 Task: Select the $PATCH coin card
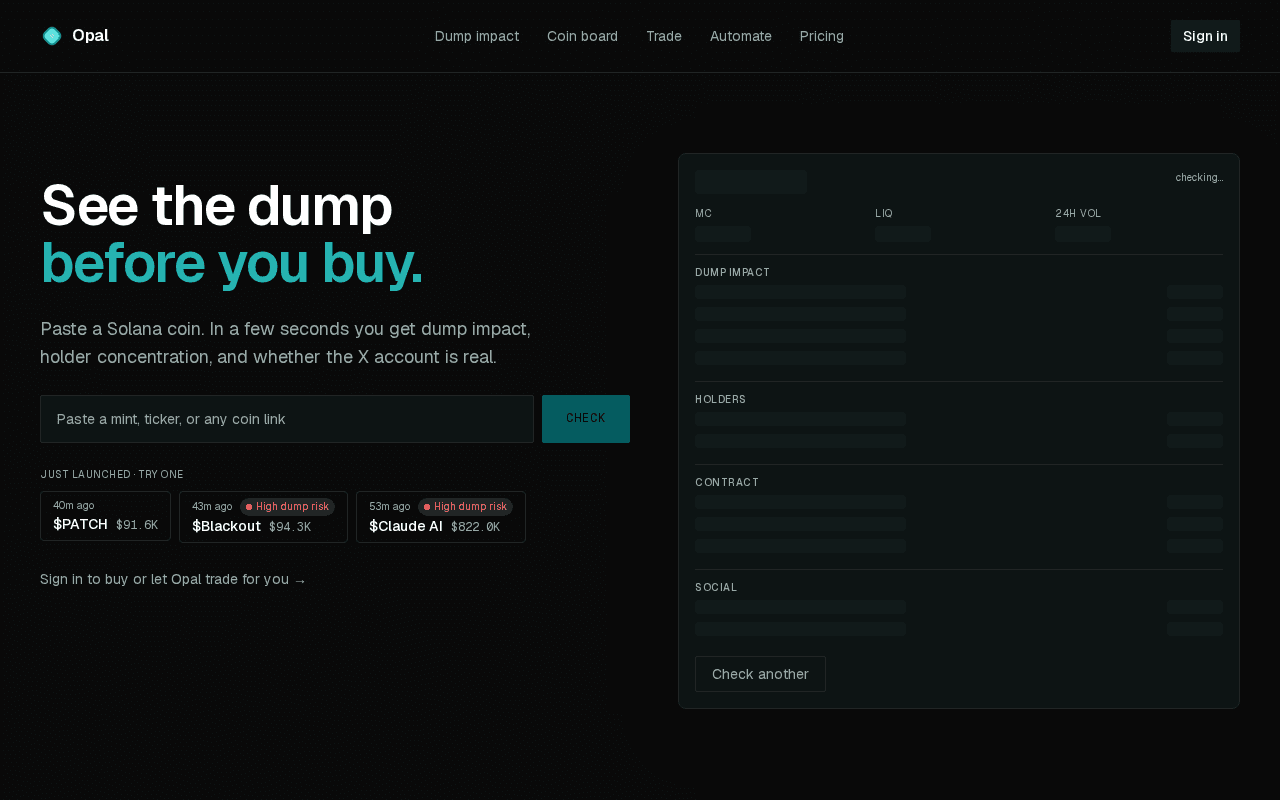pos(105,516)
